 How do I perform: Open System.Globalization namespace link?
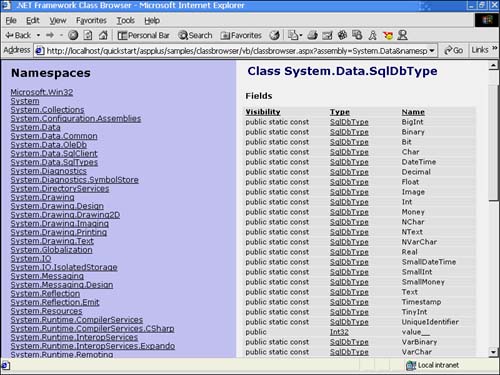point(51,250)
